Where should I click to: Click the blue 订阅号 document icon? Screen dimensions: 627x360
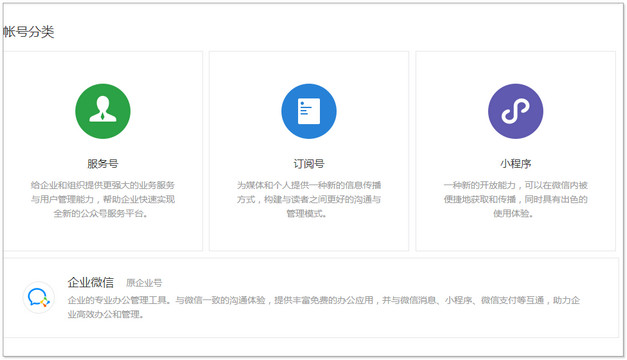[x=309, y=111]
